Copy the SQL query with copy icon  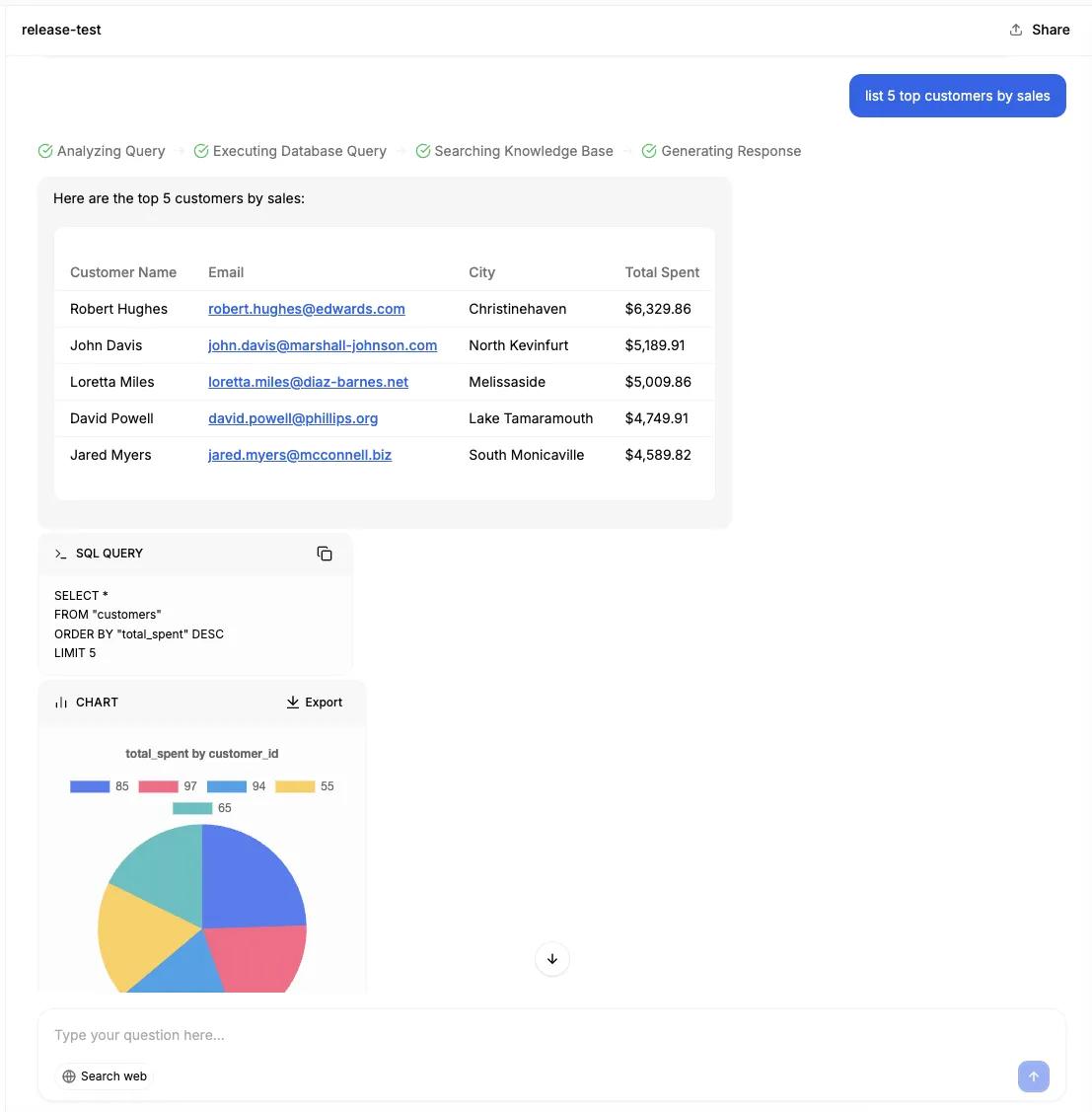coord(325,554)
